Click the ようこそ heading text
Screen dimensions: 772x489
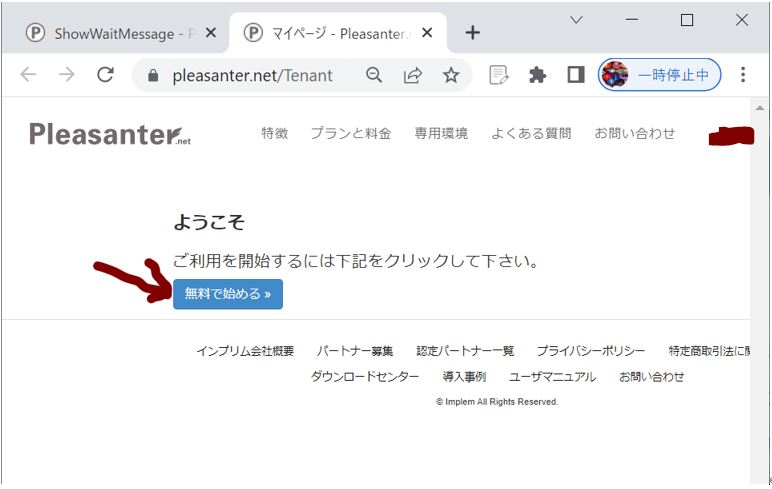click(209, 222)
